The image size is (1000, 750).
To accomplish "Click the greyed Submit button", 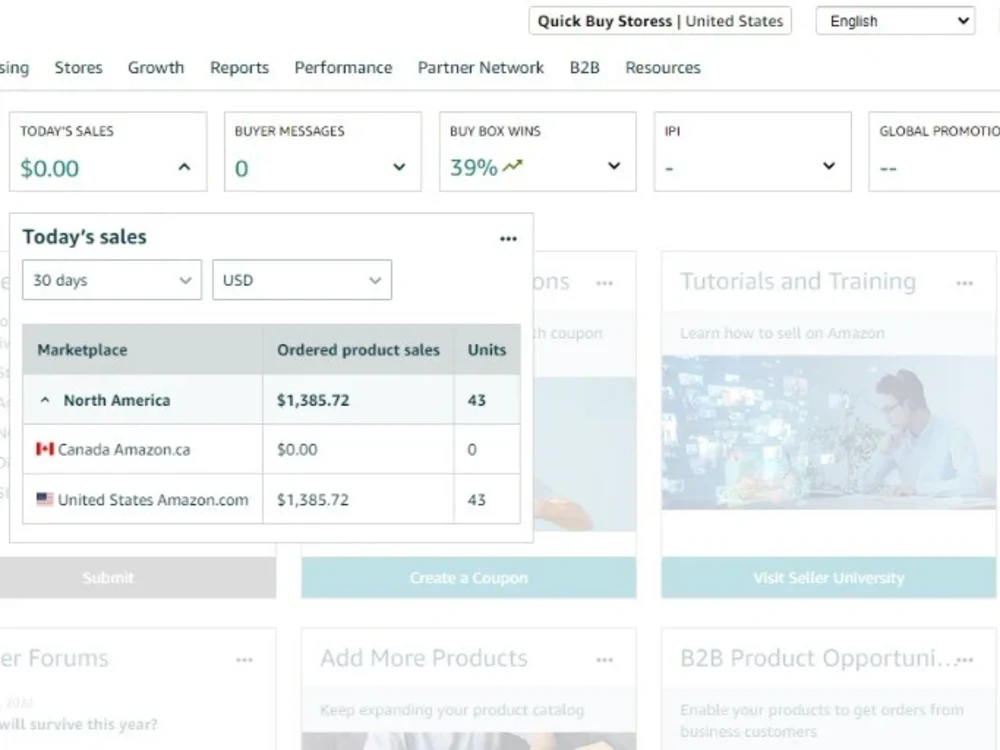I will 138,578.
